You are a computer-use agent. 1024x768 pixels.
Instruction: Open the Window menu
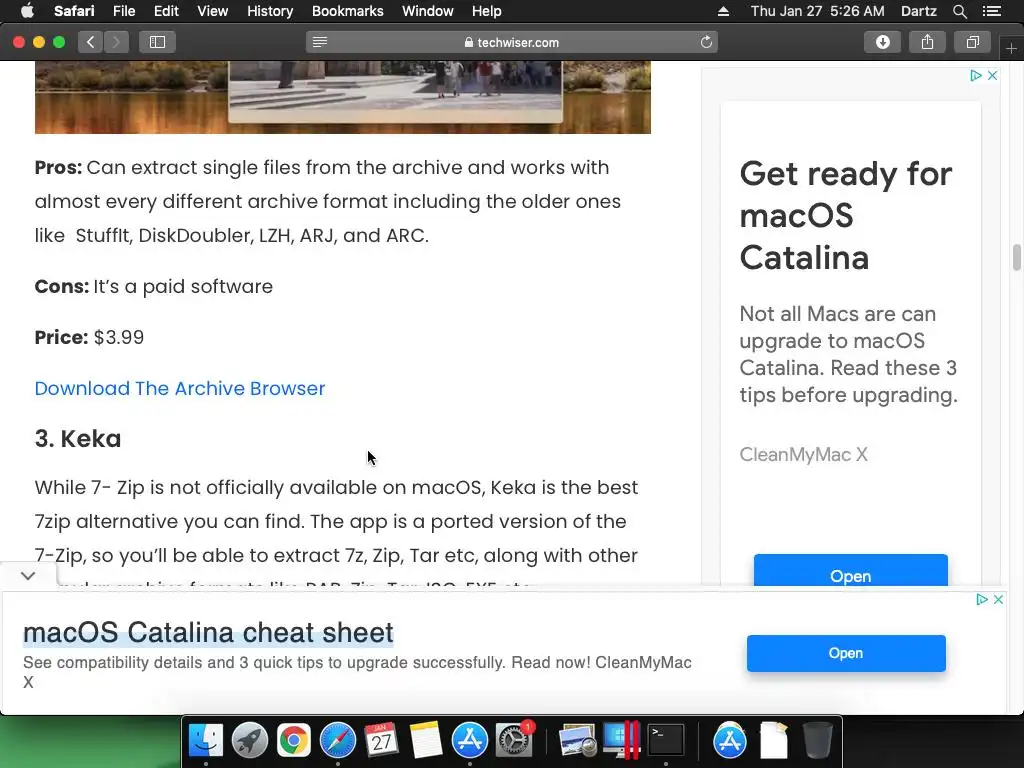427,11
